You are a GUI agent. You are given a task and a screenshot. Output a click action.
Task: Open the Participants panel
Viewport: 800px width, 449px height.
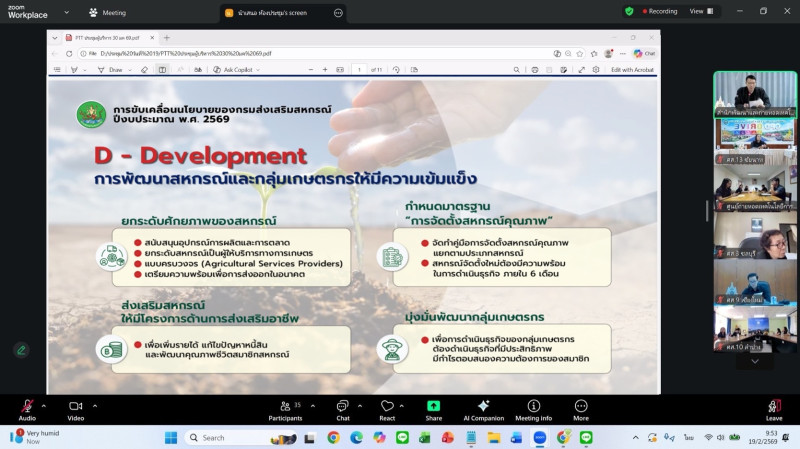coord(285,406)
